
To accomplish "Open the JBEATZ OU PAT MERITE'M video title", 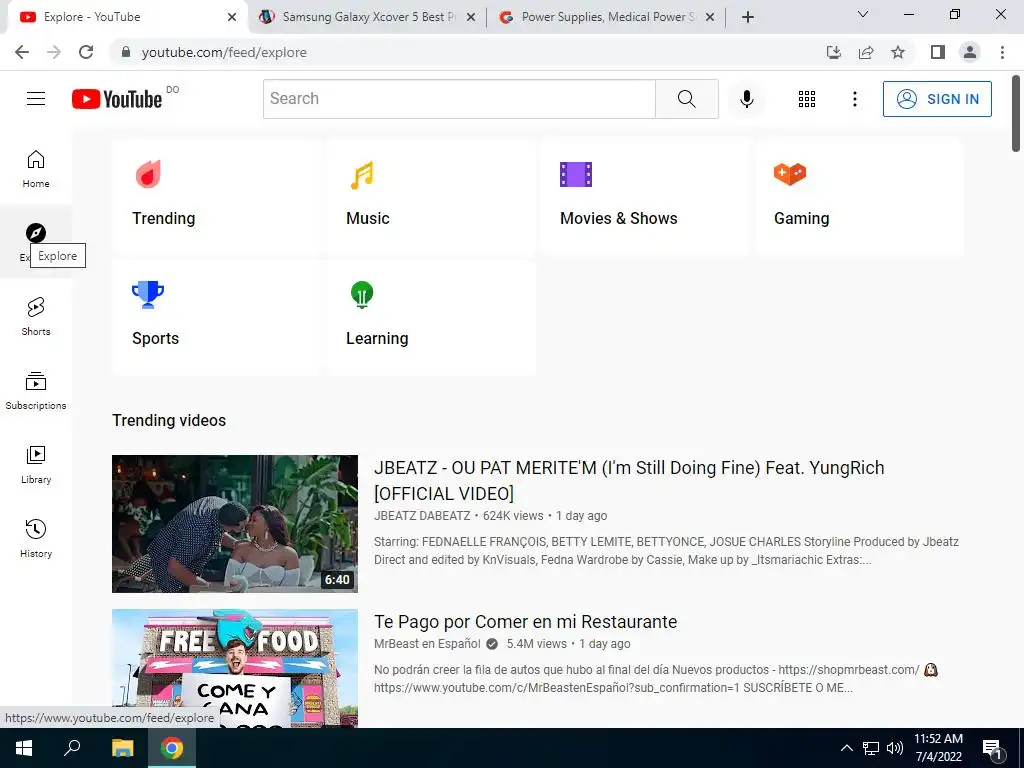I will (629, 481).
